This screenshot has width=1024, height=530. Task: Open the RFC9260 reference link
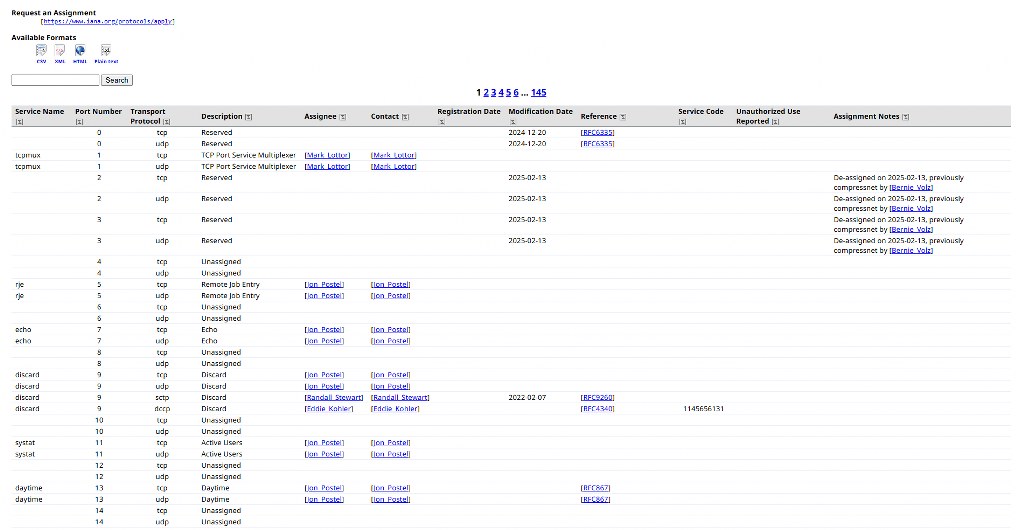point(598,398)
